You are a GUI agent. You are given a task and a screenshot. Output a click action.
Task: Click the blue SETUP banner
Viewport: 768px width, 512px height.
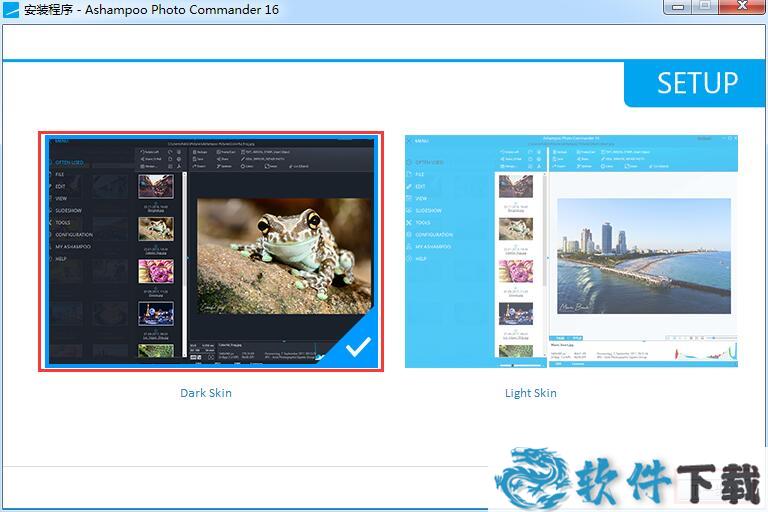point(696,84)
